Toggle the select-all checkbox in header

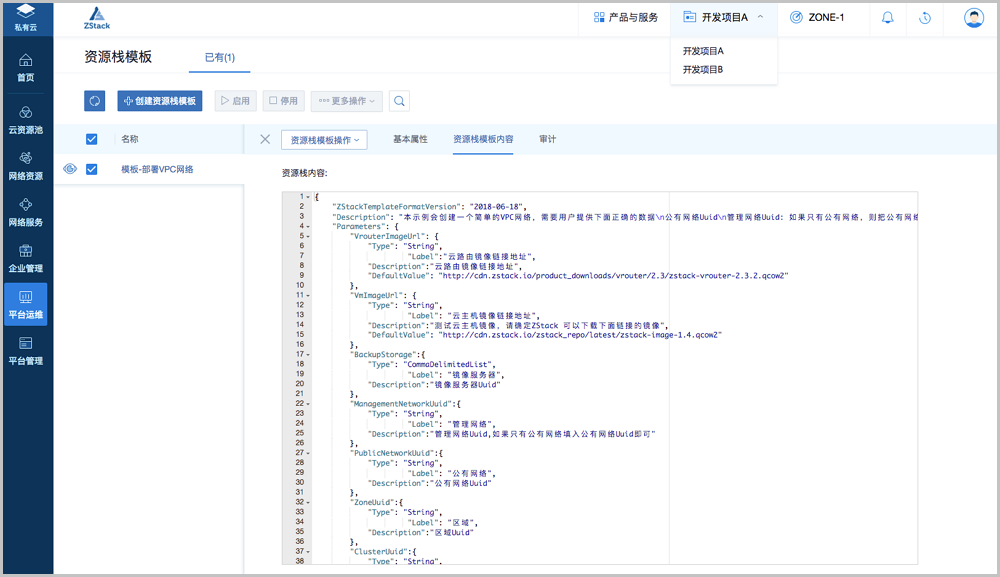click(x=92, y=139)
